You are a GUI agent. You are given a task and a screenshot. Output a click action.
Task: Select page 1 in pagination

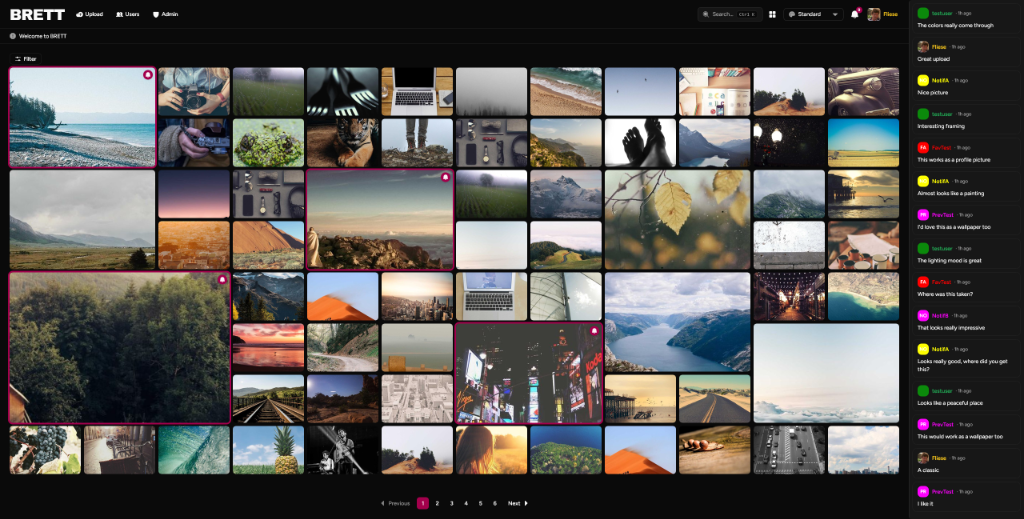pos(423,503)
